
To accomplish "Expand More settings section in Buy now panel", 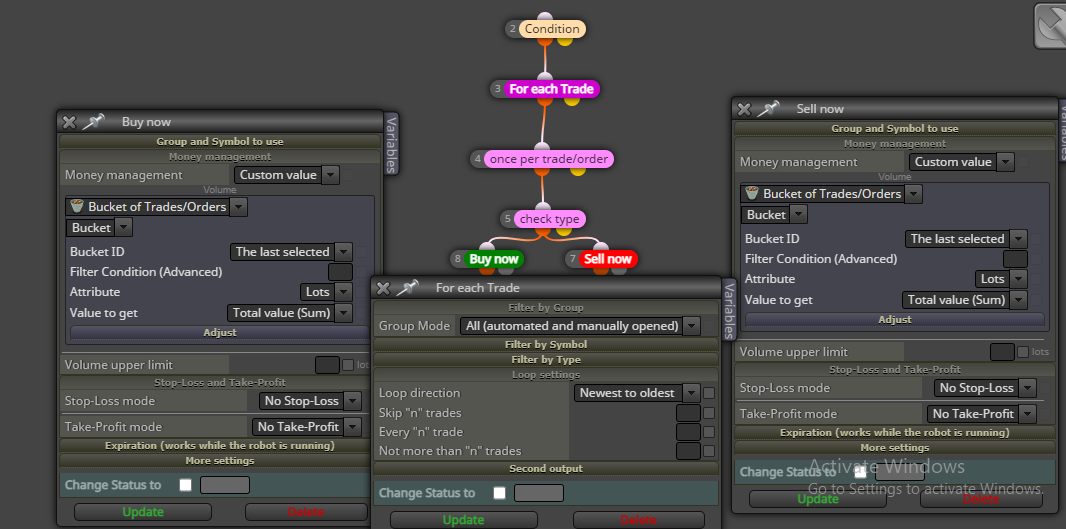I will pos(220,460).
